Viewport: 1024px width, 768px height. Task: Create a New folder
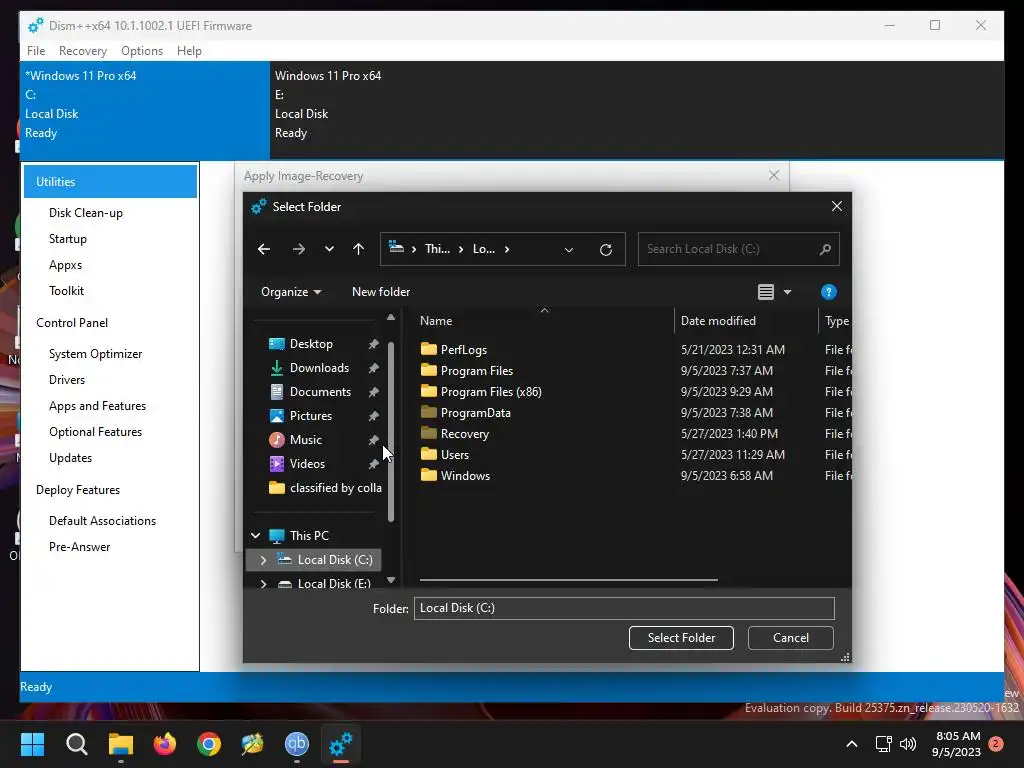tap(381, 292)
